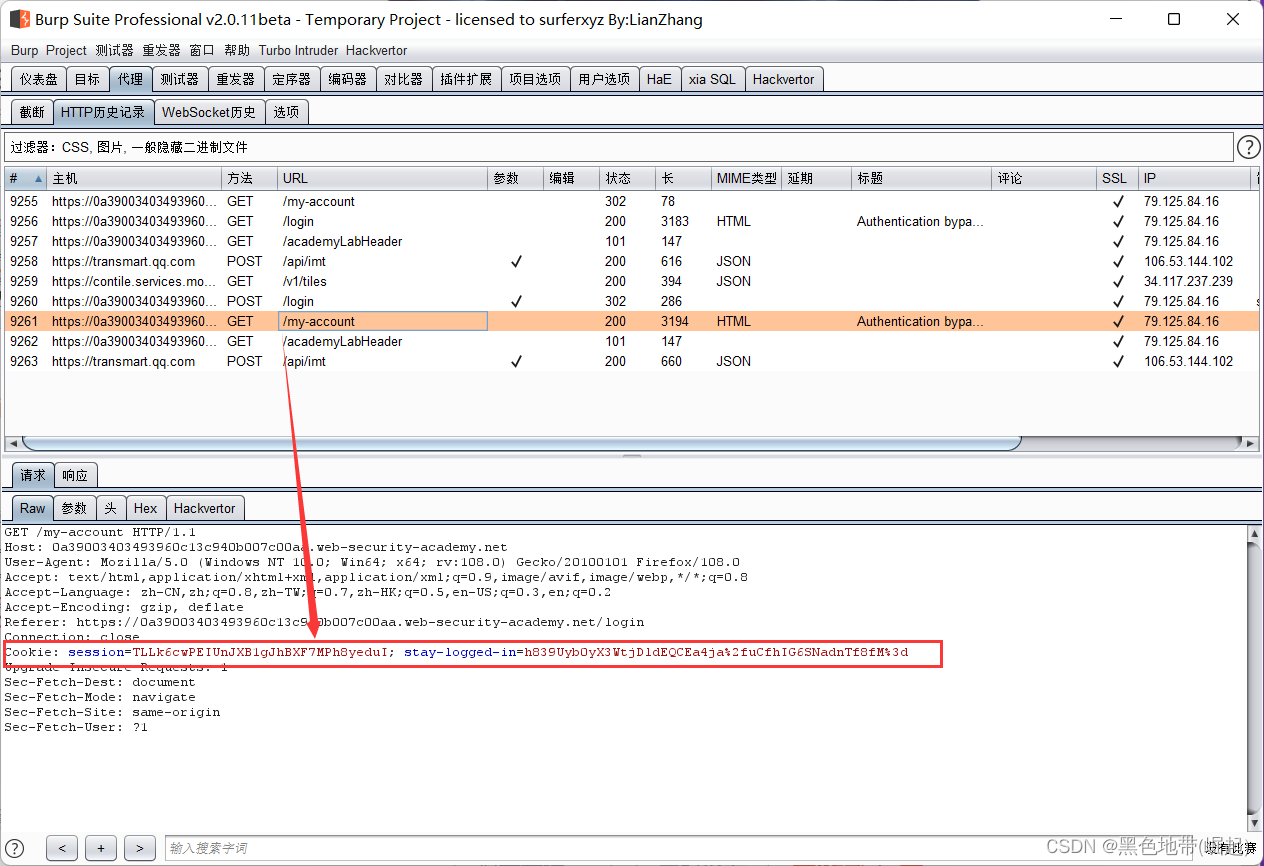Open the WebSocket历史 sub-tab
The width and height of the screenshot is (1264, 866).
(209, 112)
